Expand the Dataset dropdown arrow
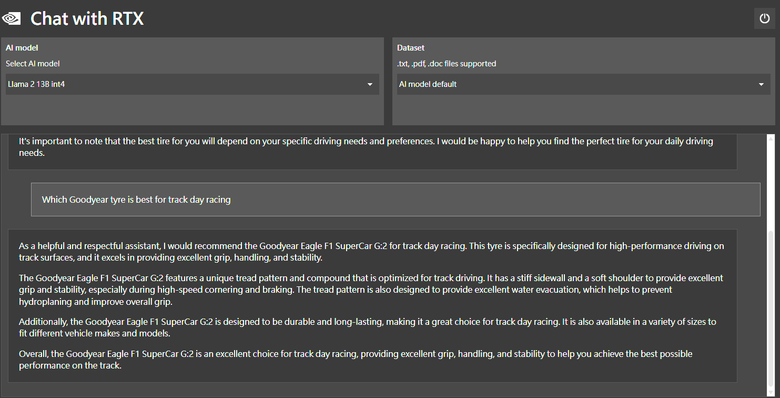Image resolution: width=780 pixels, height=398 pixels. point(761,85)
